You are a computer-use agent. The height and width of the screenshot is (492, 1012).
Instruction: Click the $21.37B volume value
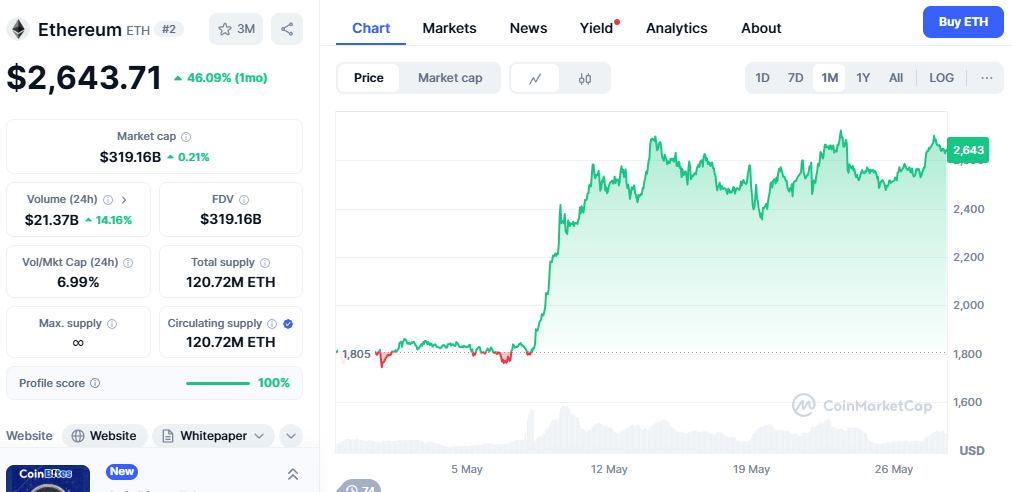[52, 220]
